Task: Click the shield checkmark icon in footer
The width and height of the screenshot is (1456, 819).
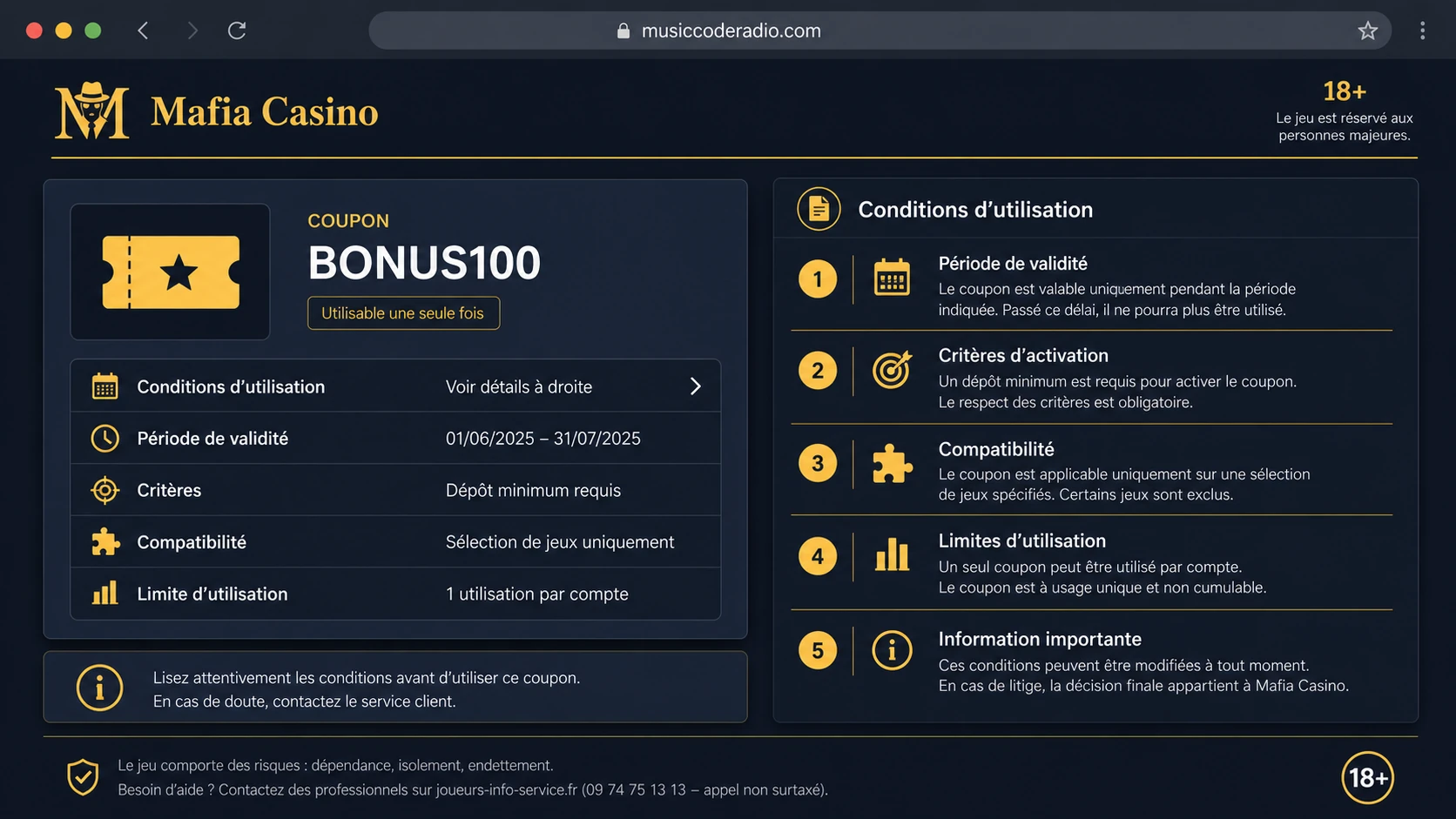Action: (x=83, y=777)
